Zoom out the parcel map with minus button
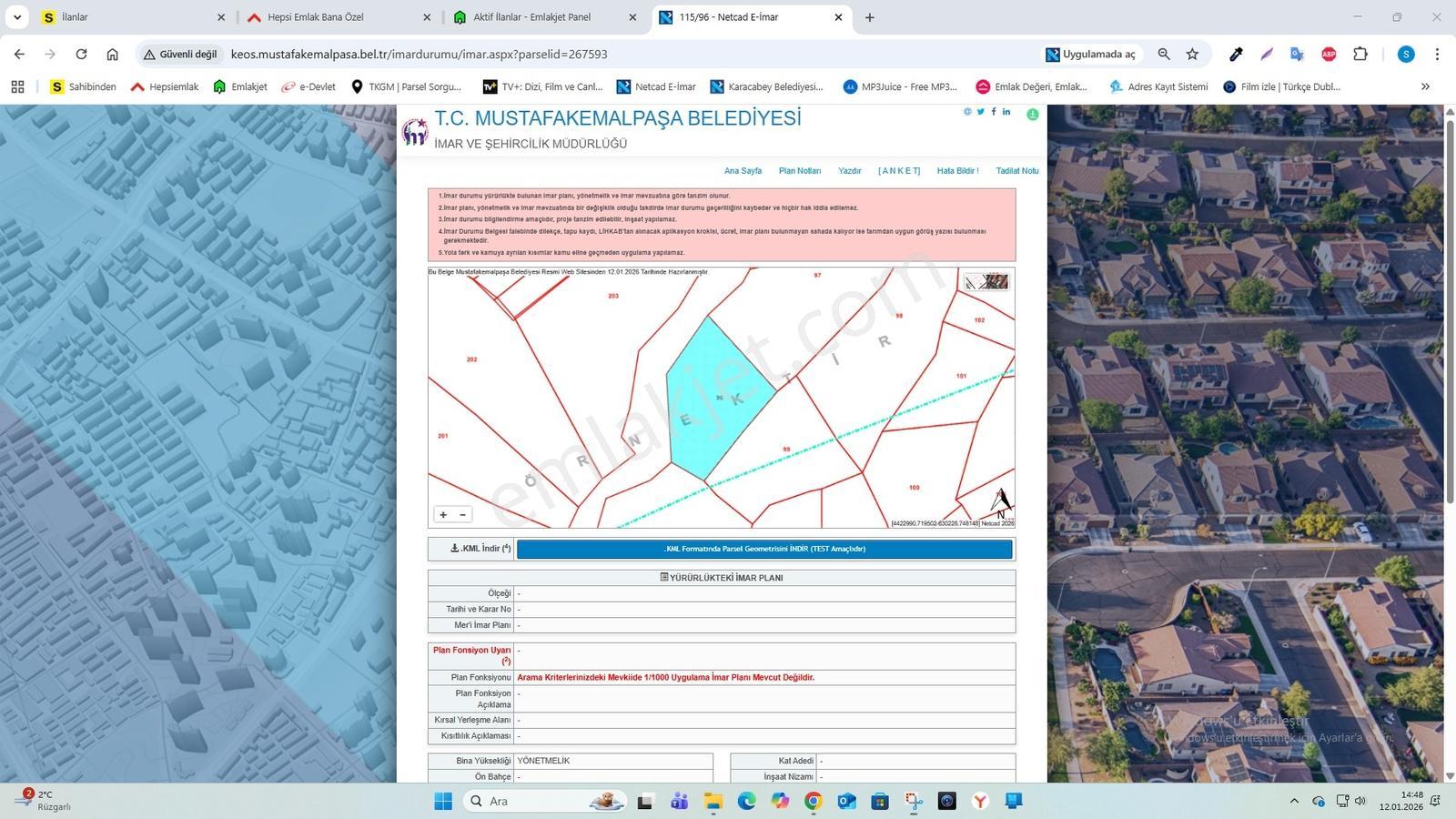1456x819 pixels. [x=462, y=515]
